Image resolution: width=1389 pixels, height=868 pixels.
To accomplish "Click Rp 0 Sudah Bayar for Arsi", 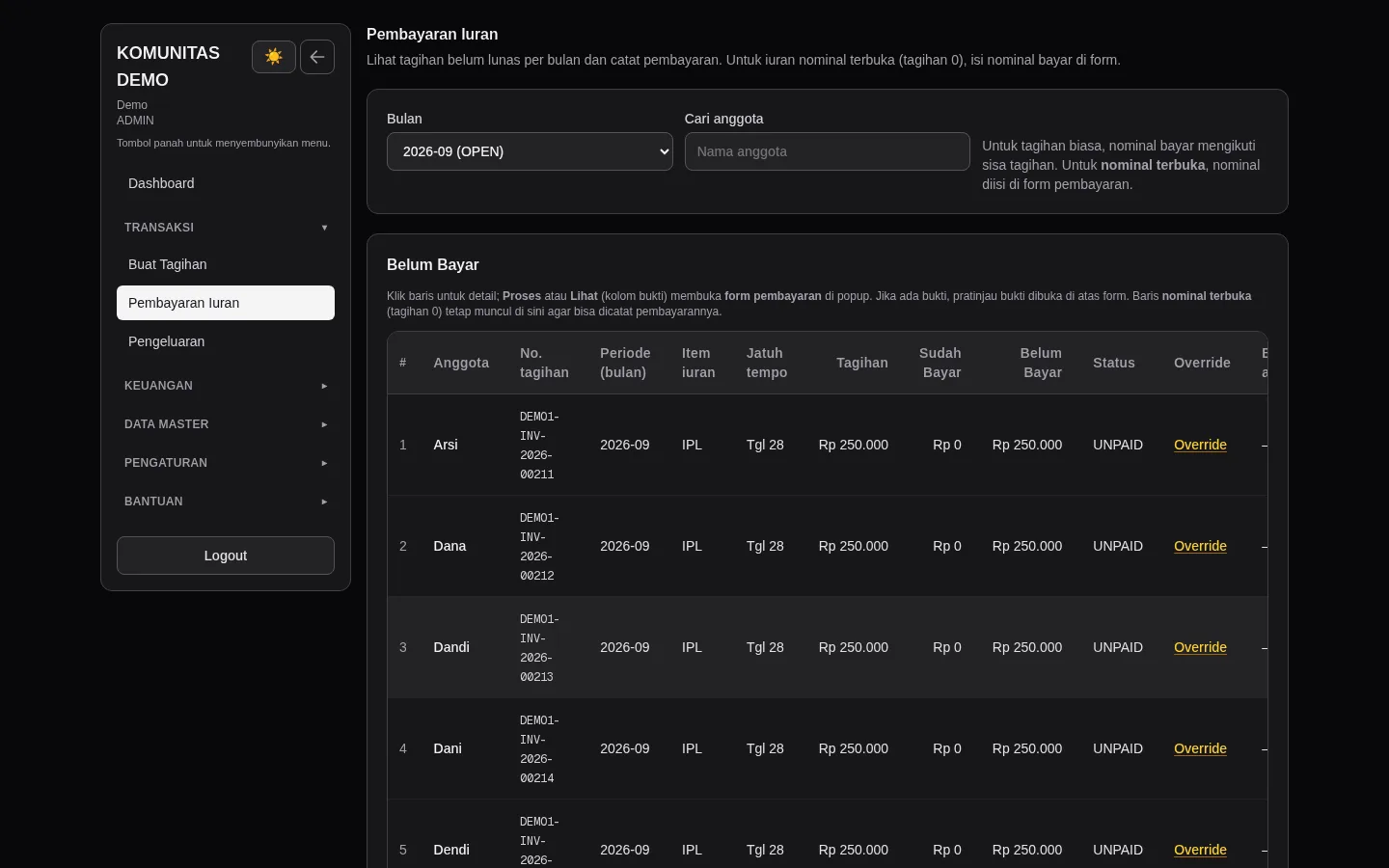I will tap(947, 445).
